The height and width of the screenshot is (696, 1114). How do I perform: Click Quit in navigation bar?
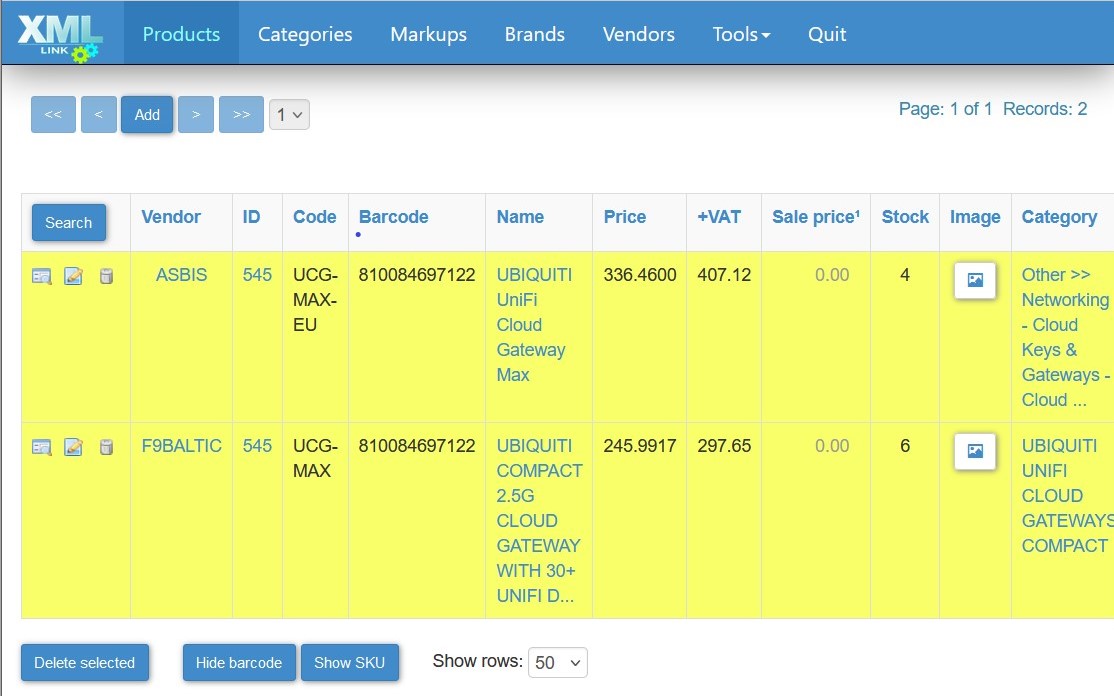827,34
